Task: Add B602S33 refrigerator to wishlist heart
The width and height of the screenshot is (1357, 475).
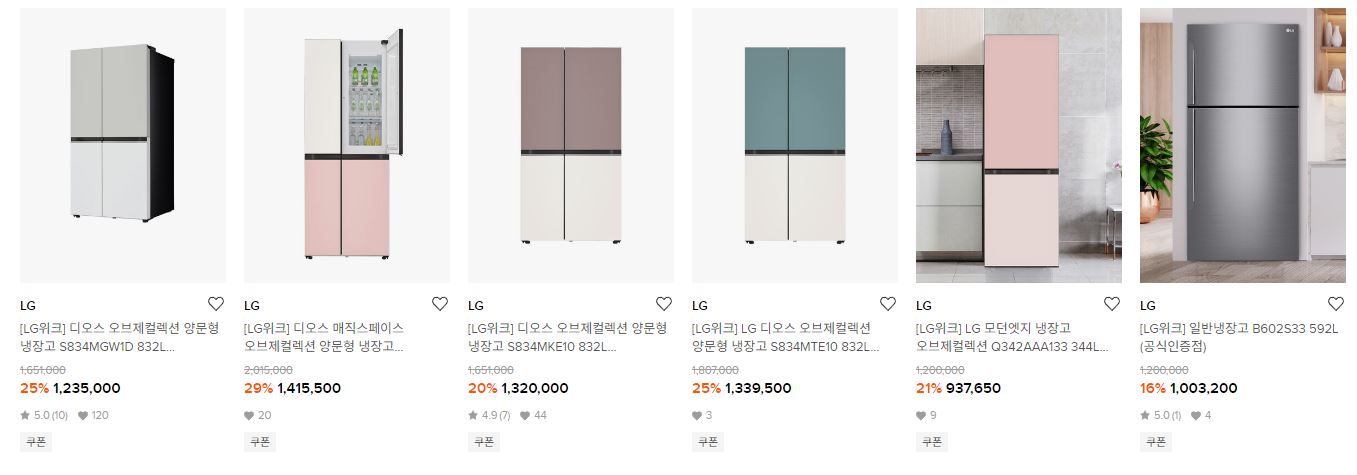Action: click(1336, 304)
